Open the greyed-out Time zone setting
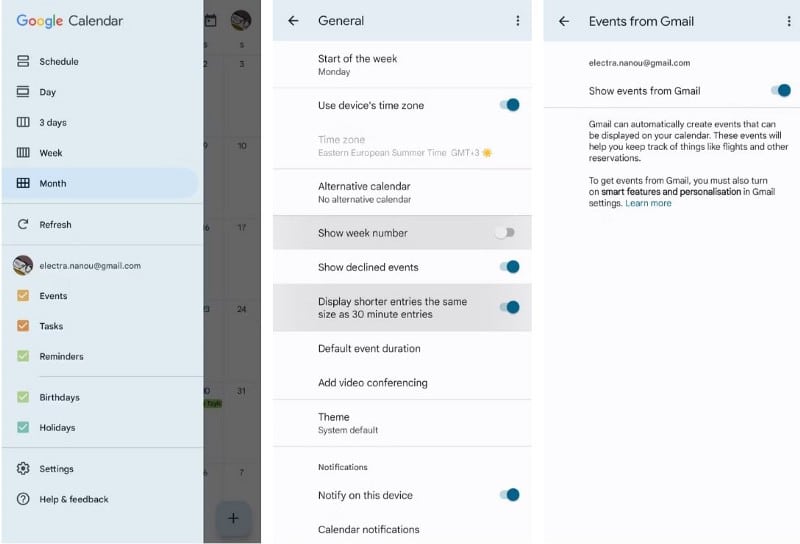800x544 pixels. coord(402,146)
